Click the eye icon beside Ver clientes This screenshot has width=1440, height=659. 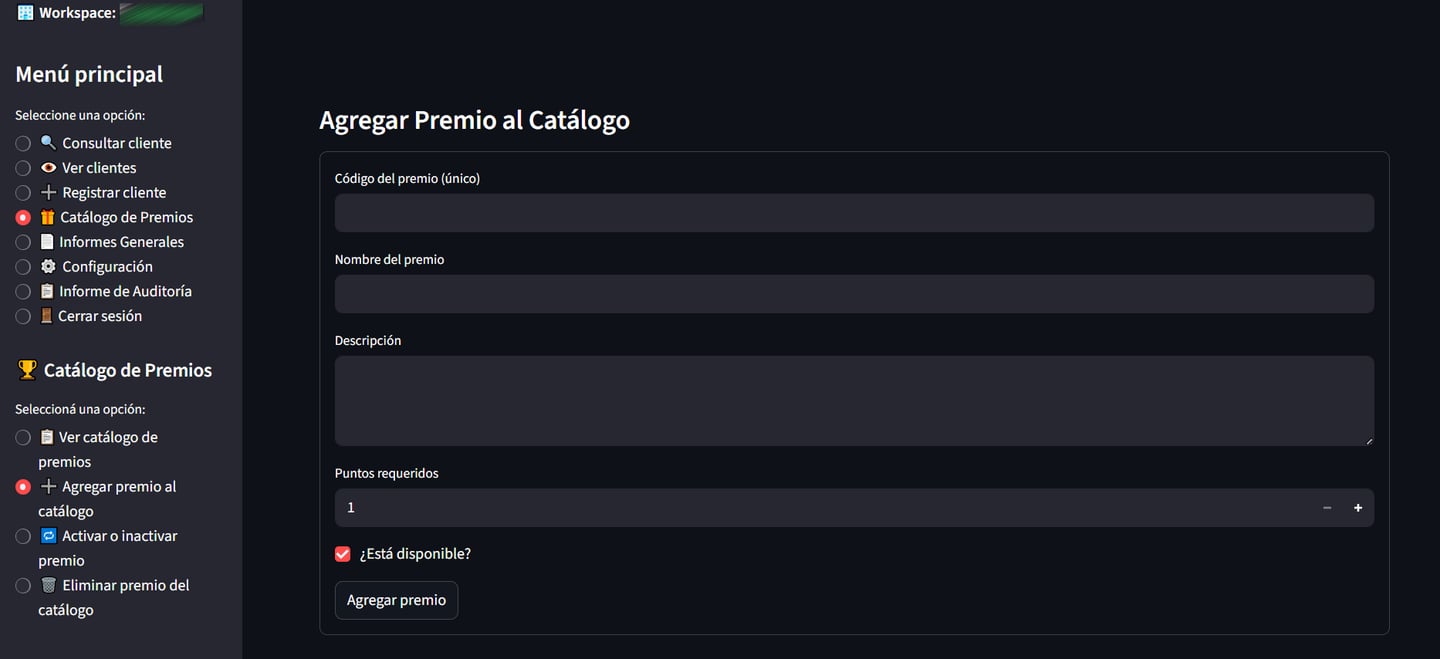[x=48, y=168]
